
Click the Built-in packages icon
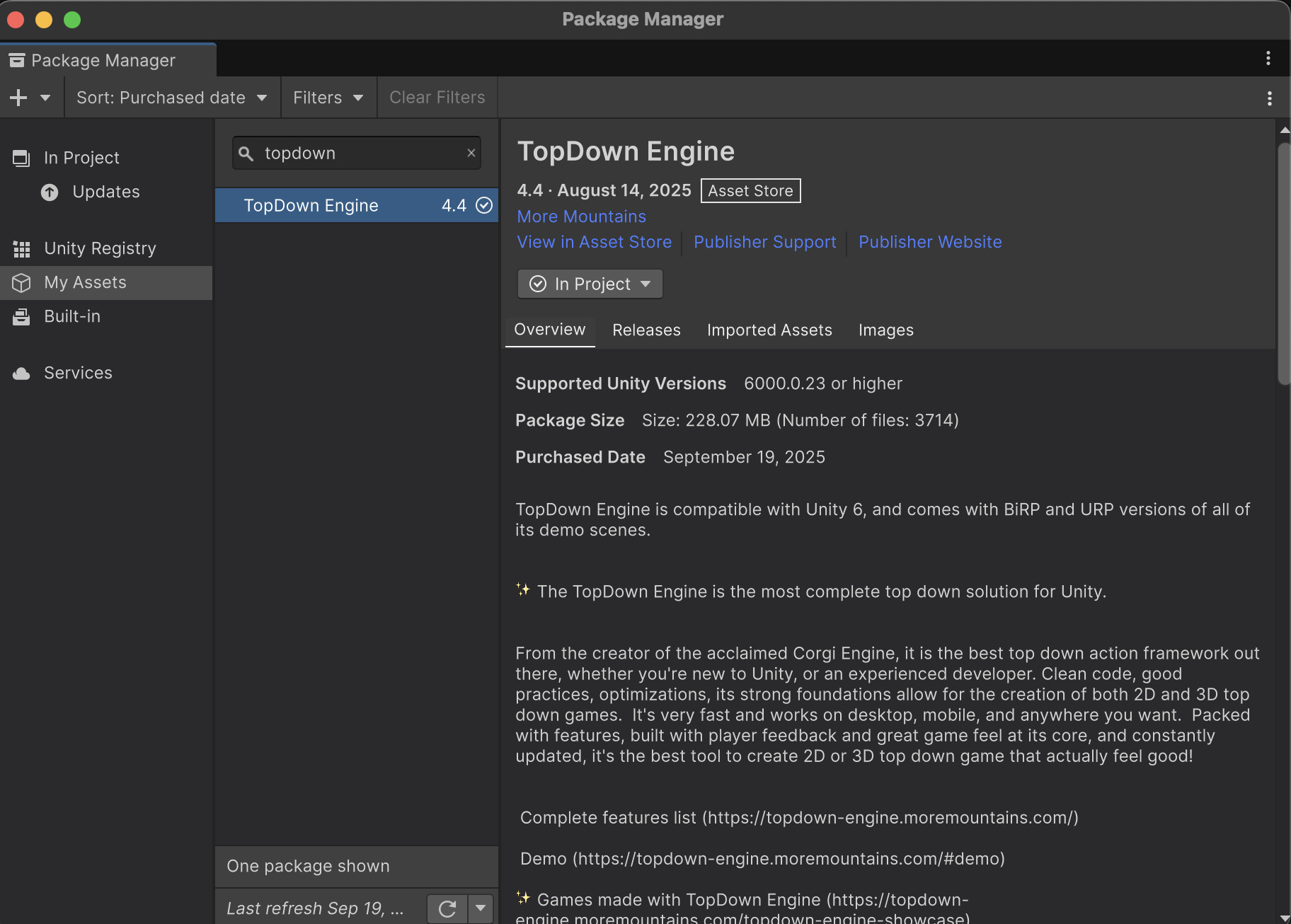click(22, 317)
